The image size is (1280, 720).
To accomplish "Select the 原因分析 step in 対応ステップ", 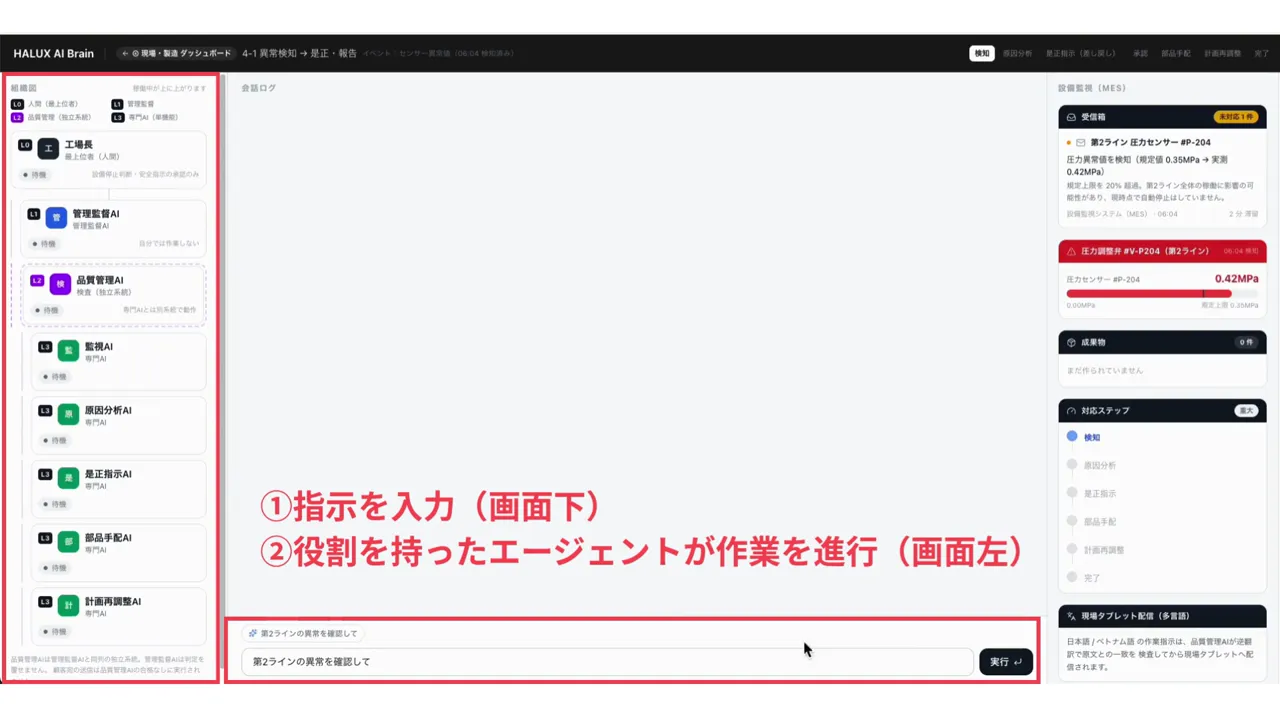I will click(x=1100, y=465).
